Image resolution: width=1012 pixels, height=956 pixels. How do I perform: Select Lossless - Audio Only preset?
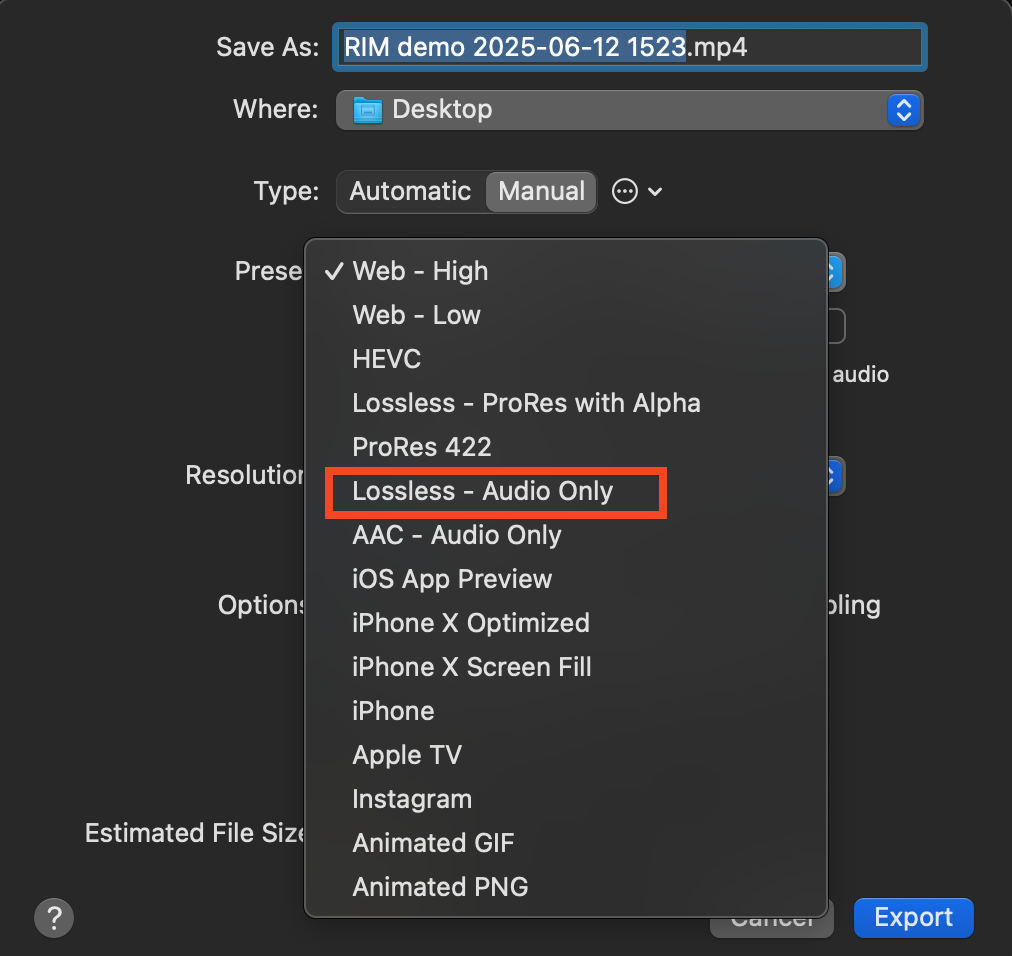pyautogui.click(x=482, y=491)
